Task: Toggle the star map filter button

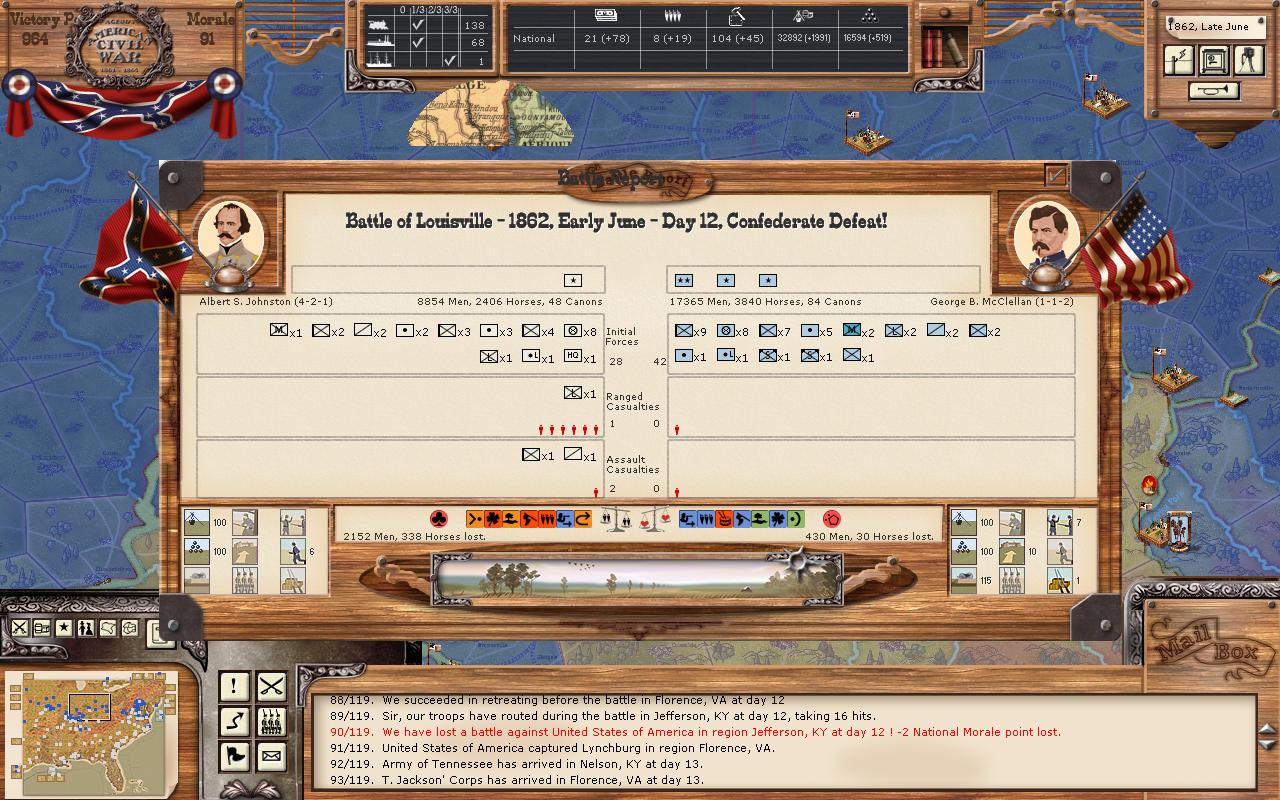Action: pyautogui.click(x=63, y=628)
